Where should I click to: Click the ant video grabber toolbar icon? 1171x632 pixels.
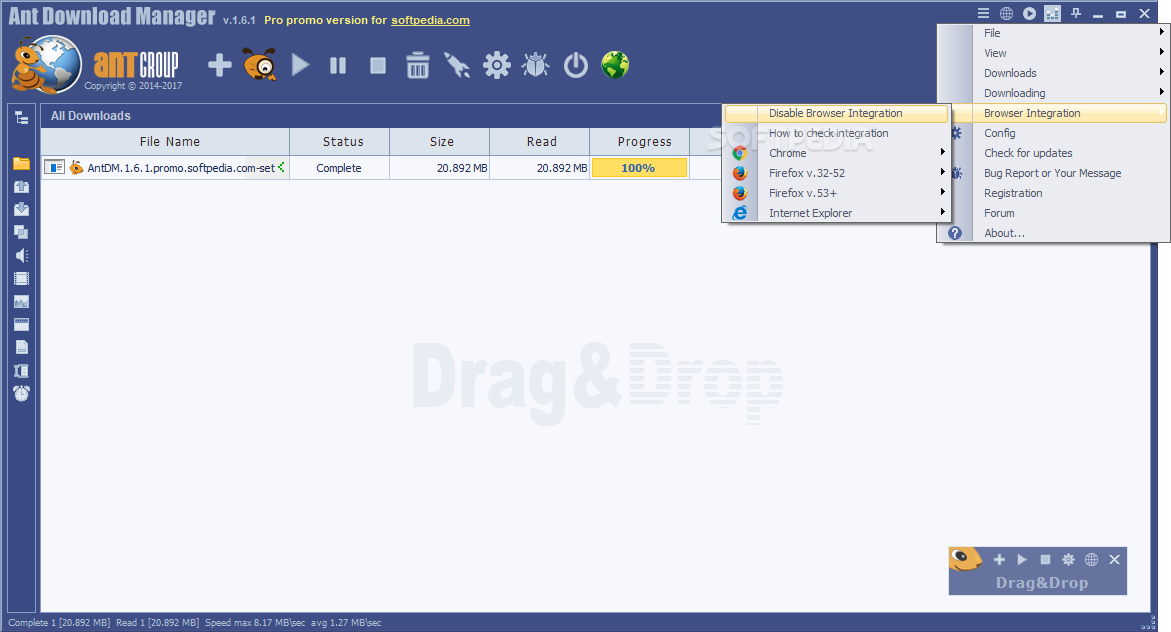click(x=260, y=65)
